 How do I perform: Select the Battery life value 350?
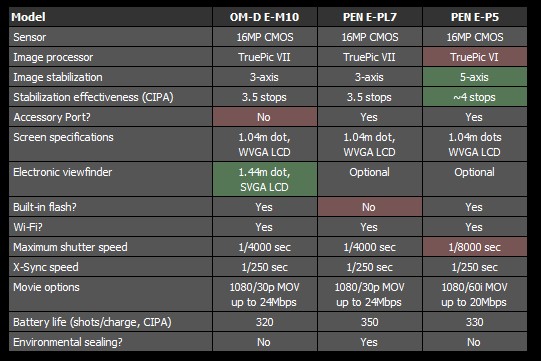click(370, 322)
